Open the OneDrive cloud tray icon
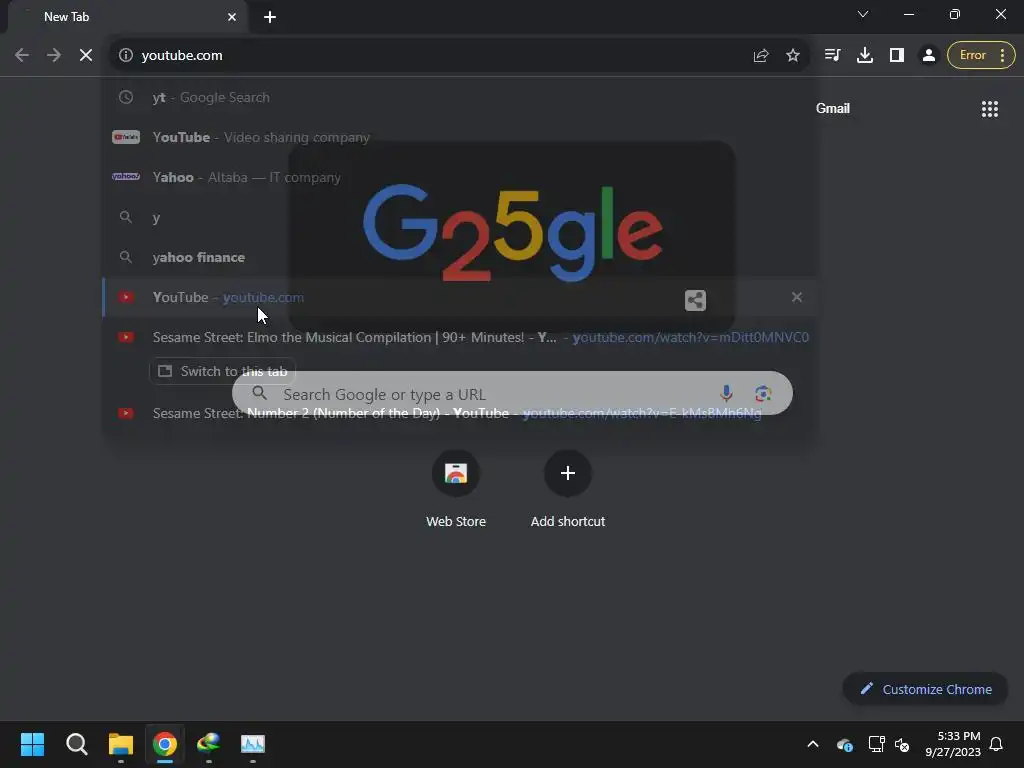The width and height of the screenshot is (1024, 768). click(x=844, y=744)
